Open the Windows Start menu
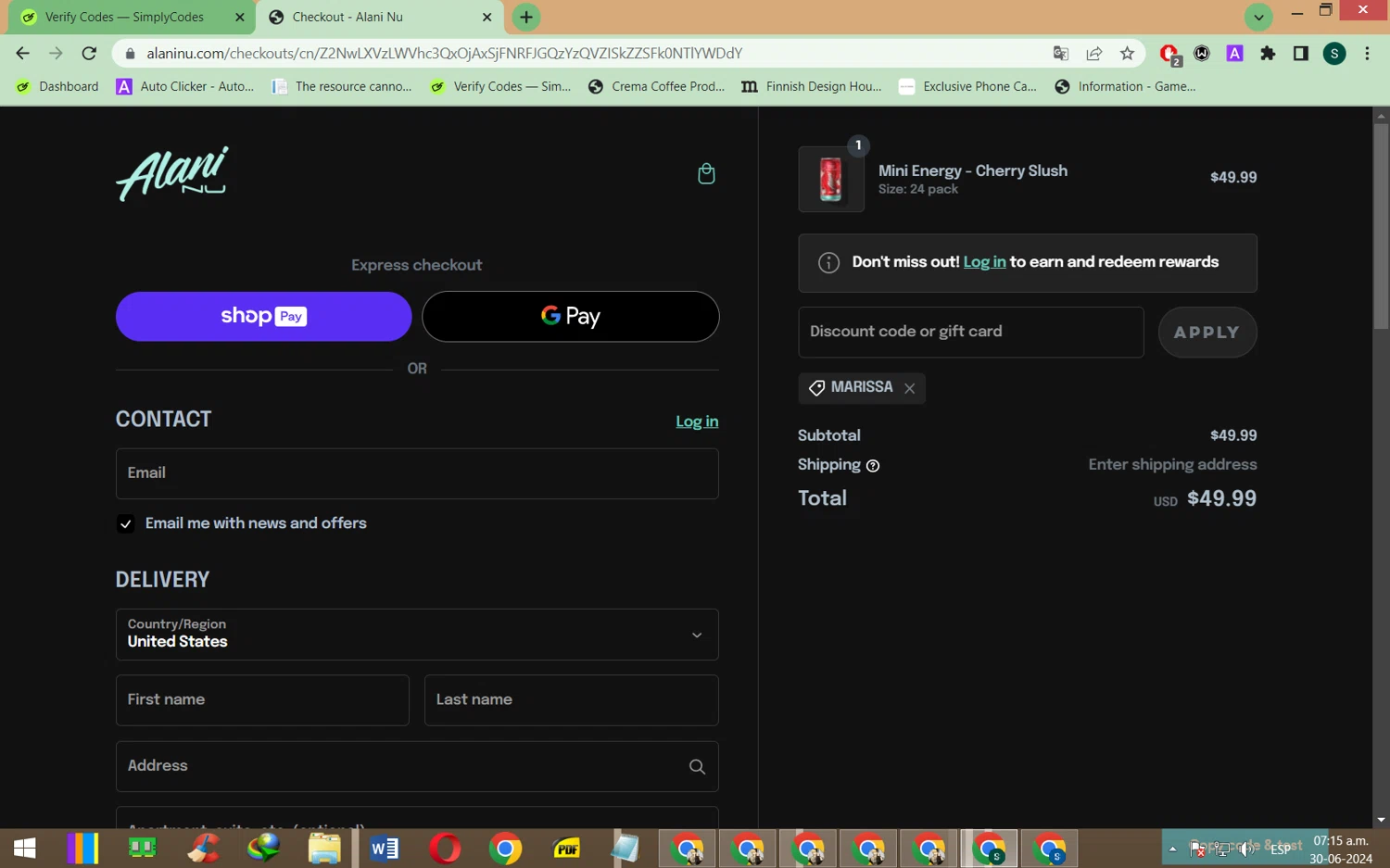The width and height of the screenshot is (1390, 868). click(24, 848)
